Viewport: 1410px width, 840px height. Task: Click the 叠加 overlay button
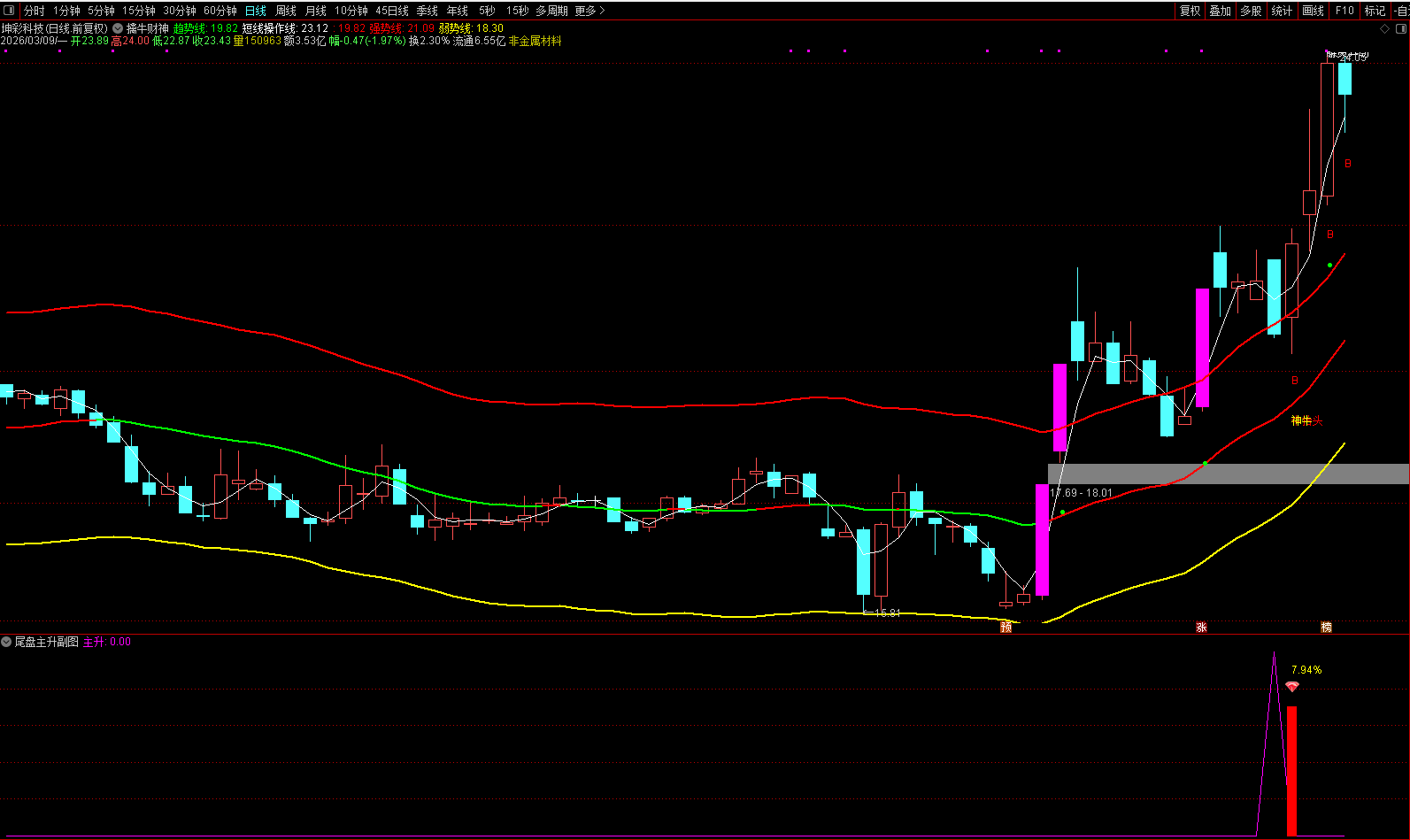(1221, 11)
